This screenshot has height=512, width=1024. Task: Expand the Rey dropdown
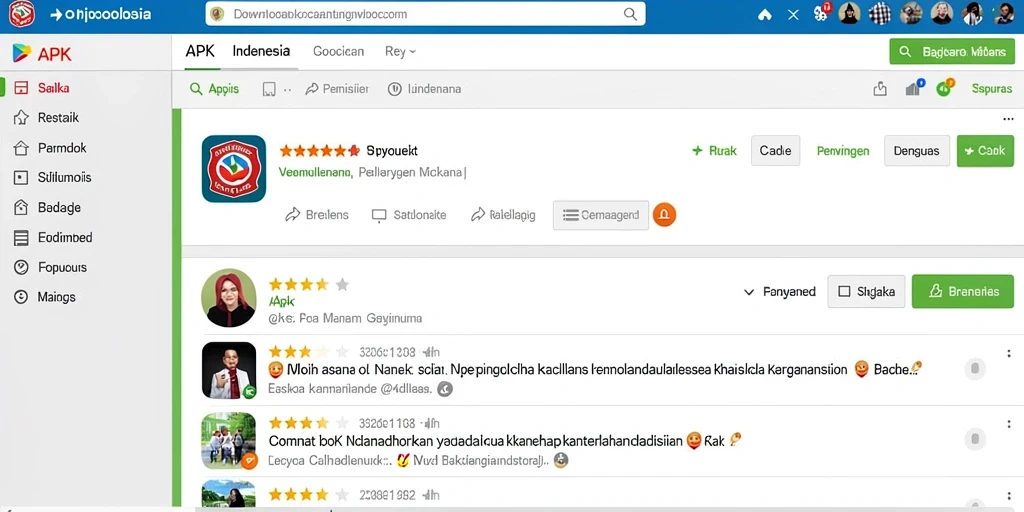click(400, 51)
